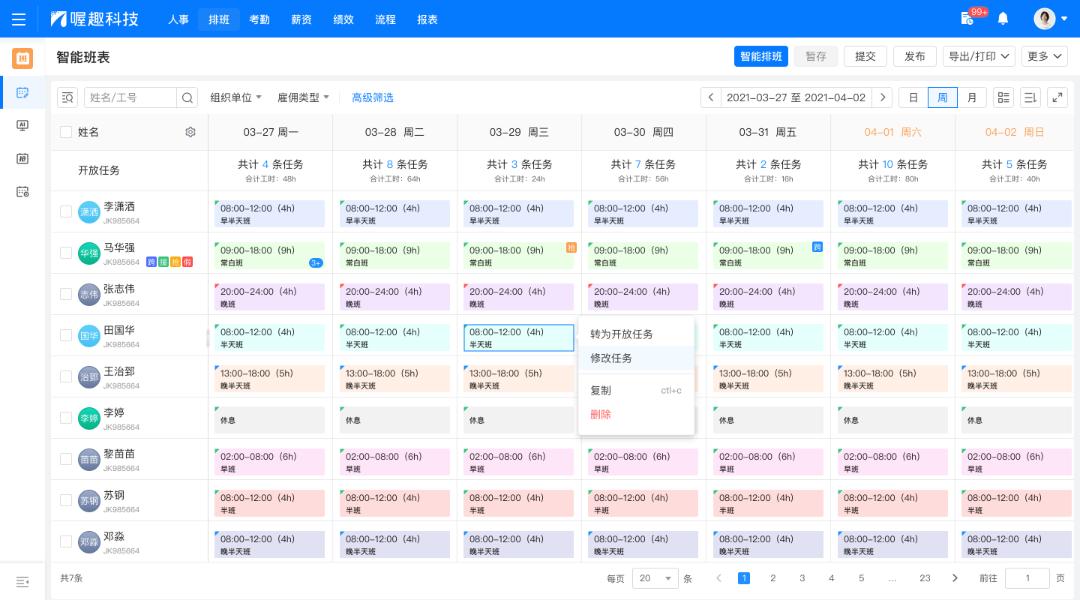Open the rows-per-page dropdown showing 20

(656, 578)
